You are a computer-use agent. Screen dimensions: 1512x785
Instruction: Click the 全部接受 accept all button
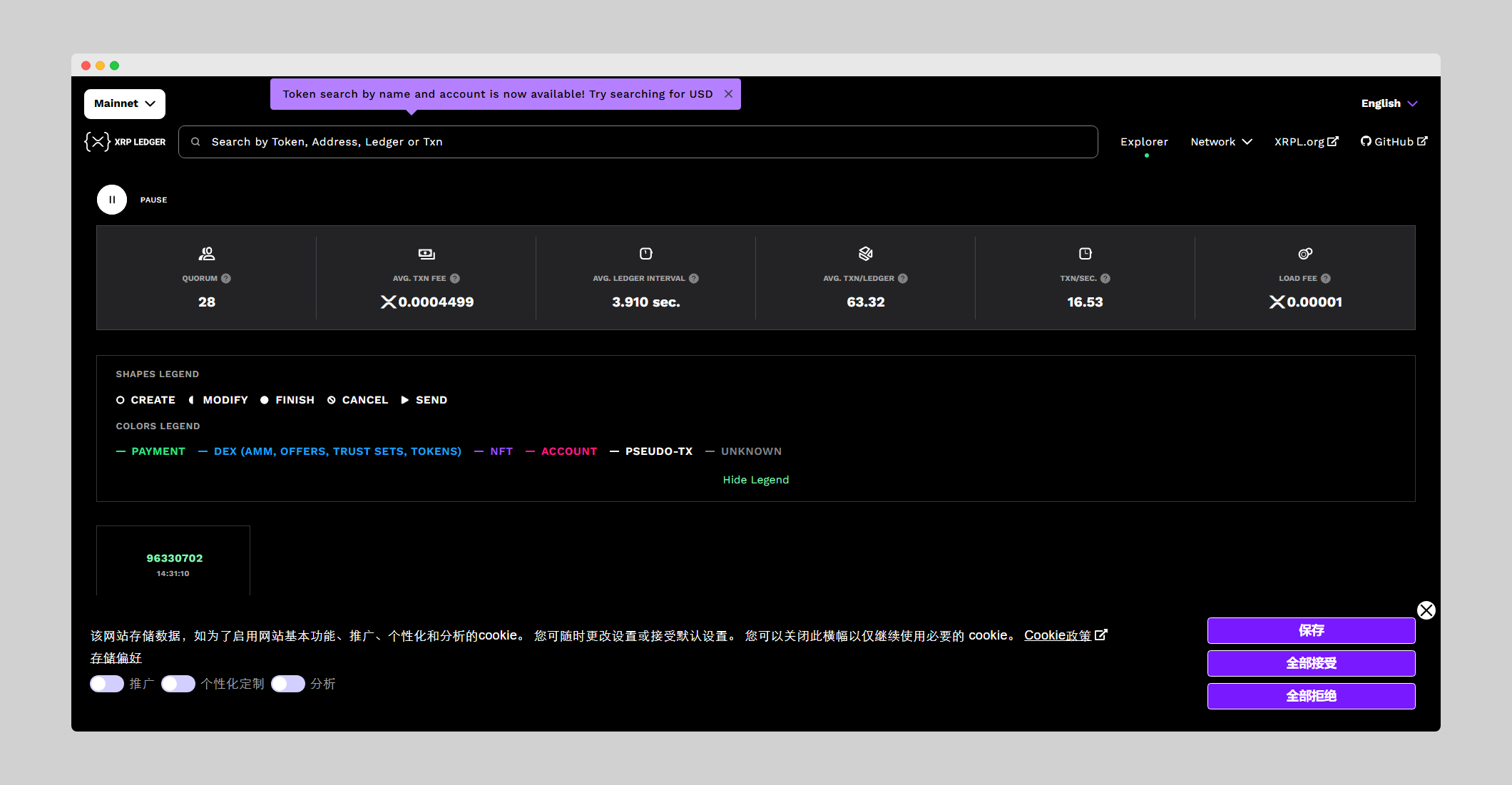pos(1311,663)
